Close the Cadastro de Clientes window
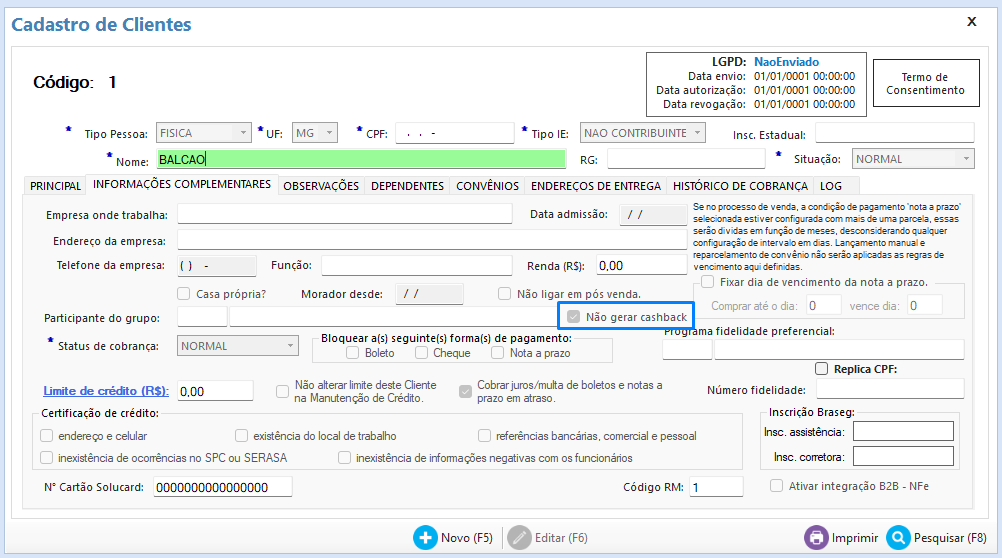Viewport: 1002px width, 558px height. [x=971, y=21]
